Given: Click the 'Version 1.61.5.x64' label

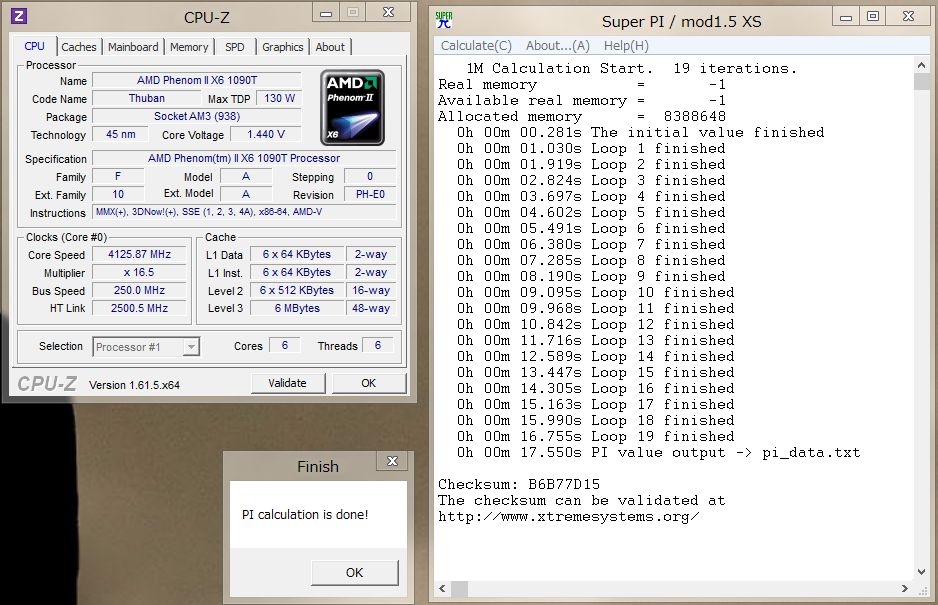Looking at the screenshot, I should pos(134,385).
